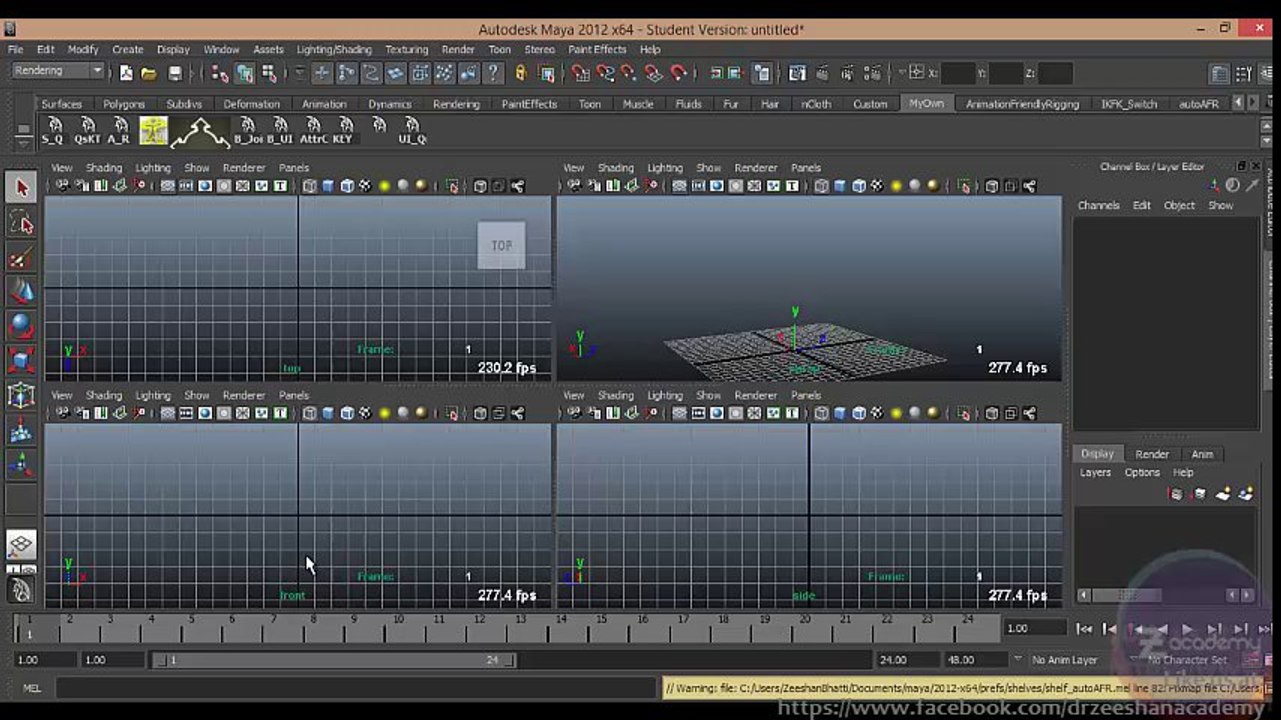Click the playback end time field 24.00

pos(906,660)
